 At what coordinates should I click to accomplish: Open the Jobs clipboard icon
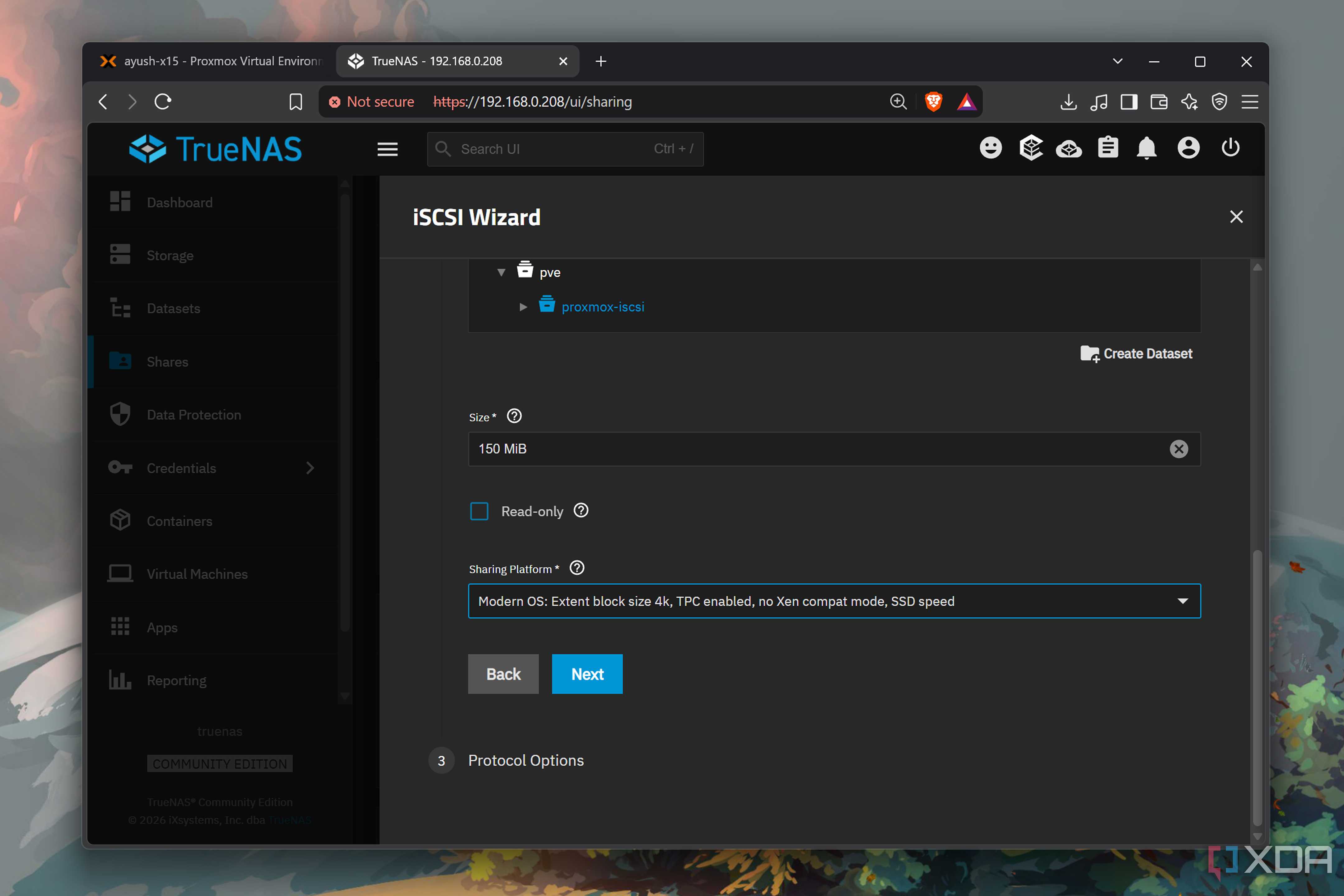click(x=1108, y=147)
